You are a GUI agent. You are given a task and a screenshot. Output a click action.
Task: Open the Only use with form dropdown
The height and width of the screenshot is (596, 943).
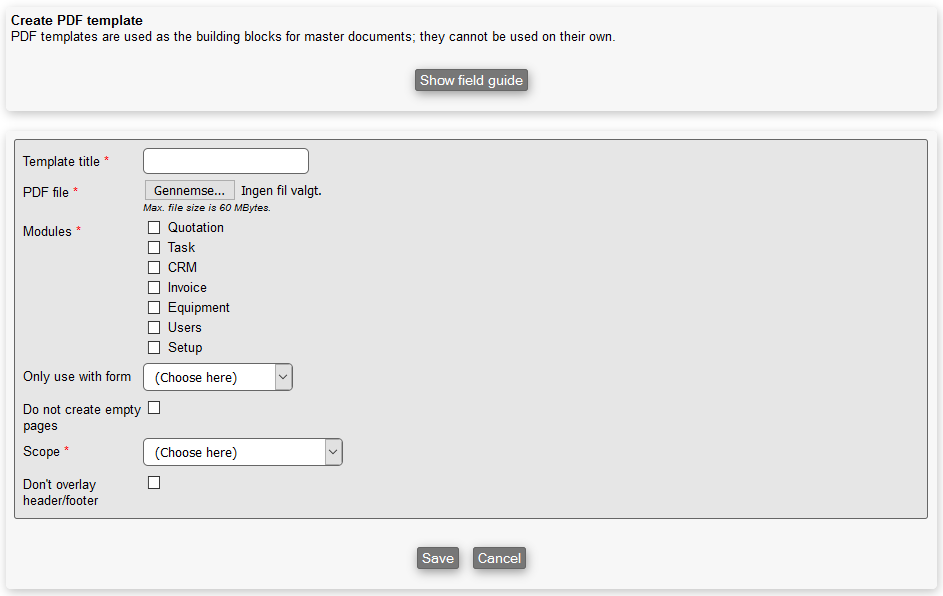[x=218, y=377]
